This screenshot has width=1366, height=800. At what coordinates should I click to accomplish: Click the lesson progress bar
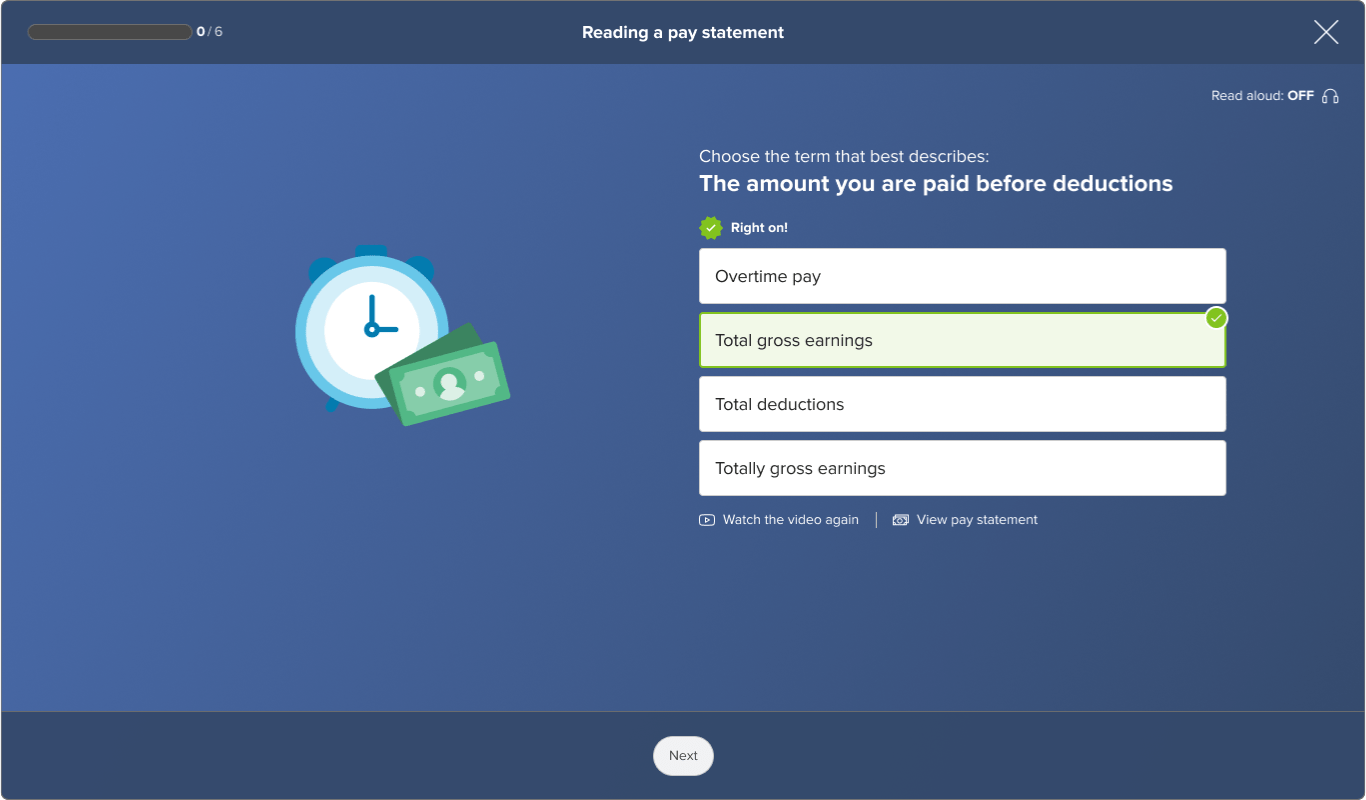pos(110,32)
